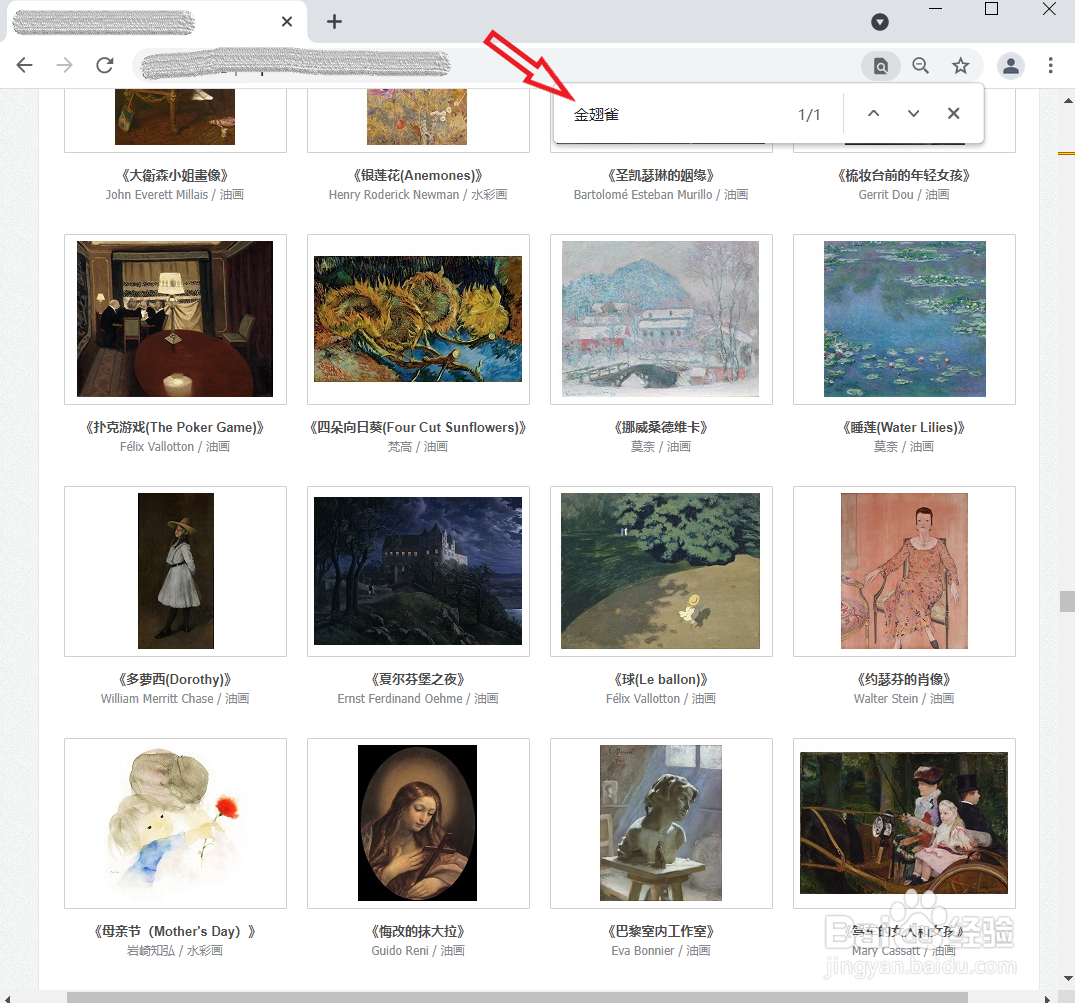This screenshot has height=1003, width=1075.
Task: Open the title 《巴黎室内工作室》
Action: point(660,931)
